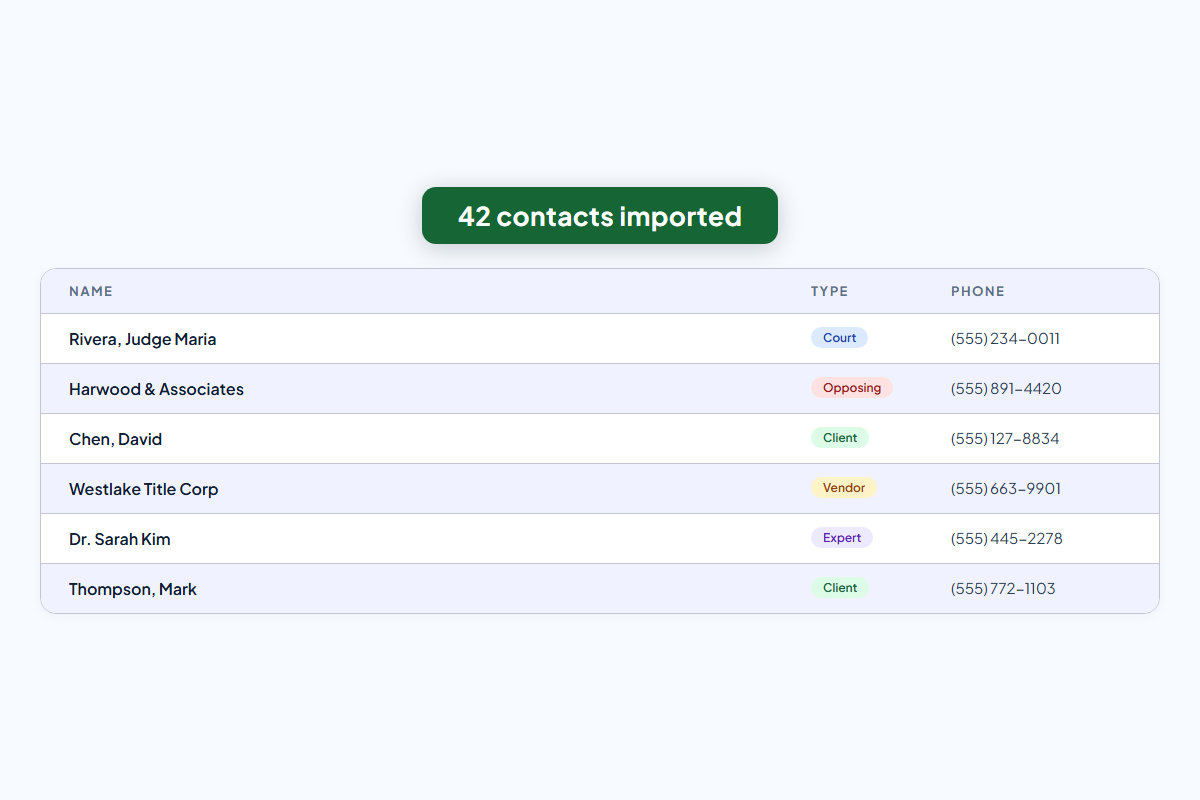The image size is (1200, 800).
Task: Select Thompson, Mark from the contact list
Action: [x=132, y=589]
